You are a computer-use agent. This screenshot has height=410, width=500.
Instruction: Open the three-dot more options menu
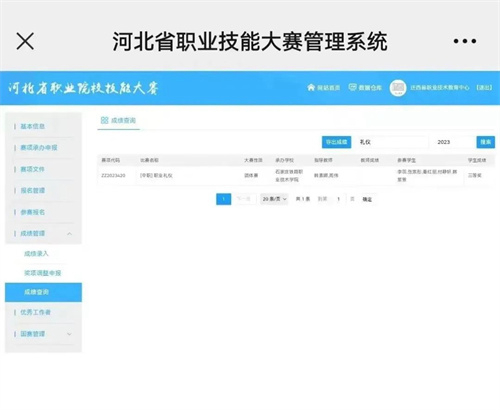[x=465, y=41]
